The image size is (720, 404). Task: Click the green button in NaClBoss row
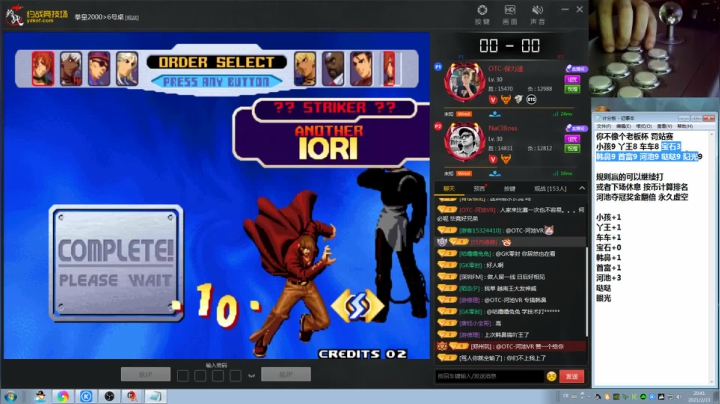[x=572, y=148]
